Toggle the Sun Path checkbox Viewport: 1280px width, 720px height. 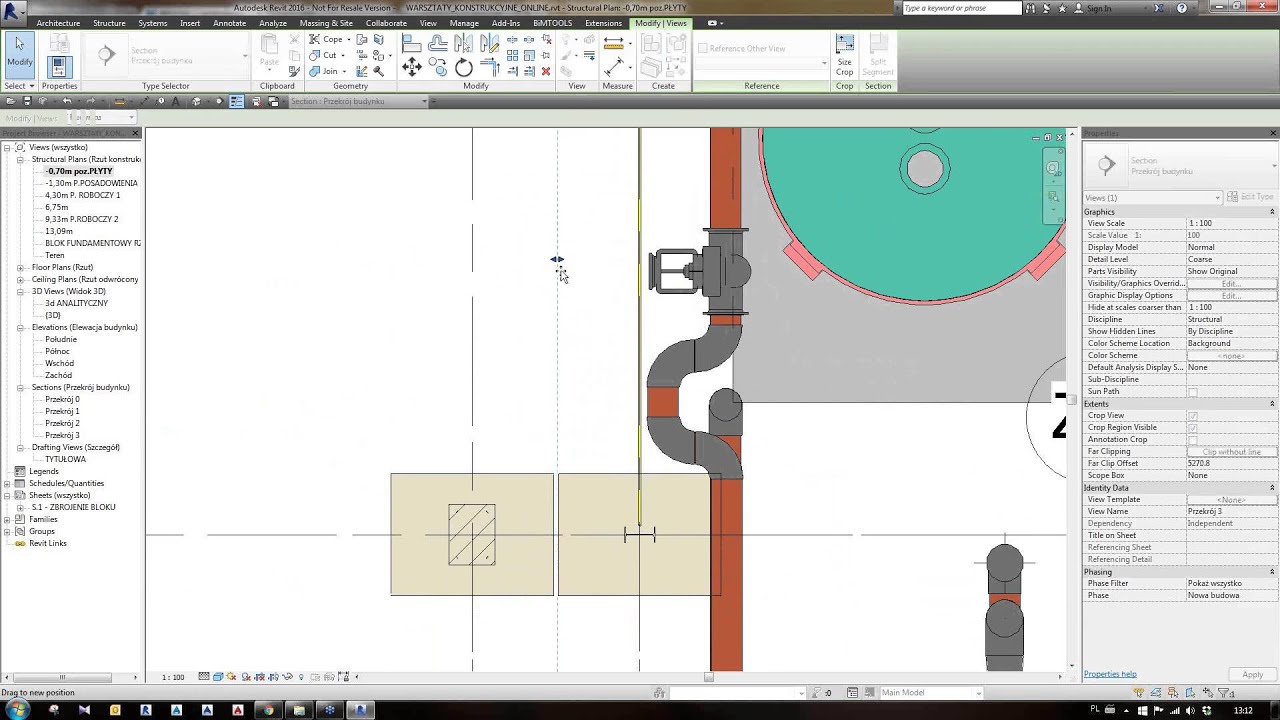(x=1192, y=392)
